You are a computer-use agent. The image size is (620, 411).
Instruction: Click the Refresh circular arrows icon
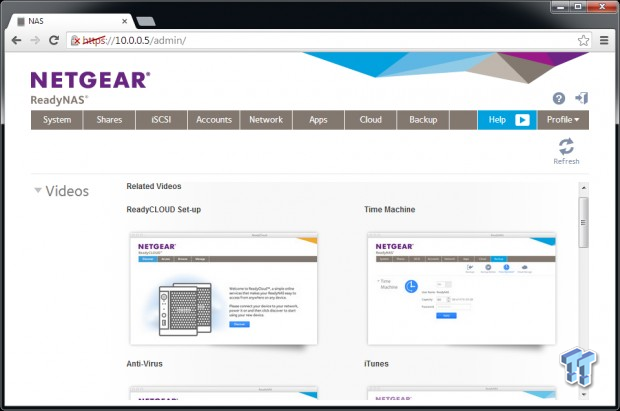[566, 146]
